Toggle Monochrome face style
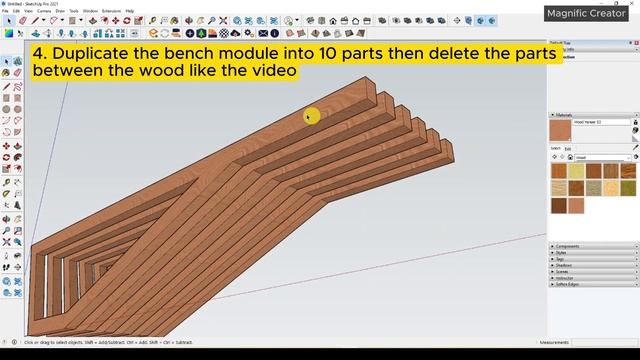The width and height of the screenshot is (640, 360). (x=441, y=20)
